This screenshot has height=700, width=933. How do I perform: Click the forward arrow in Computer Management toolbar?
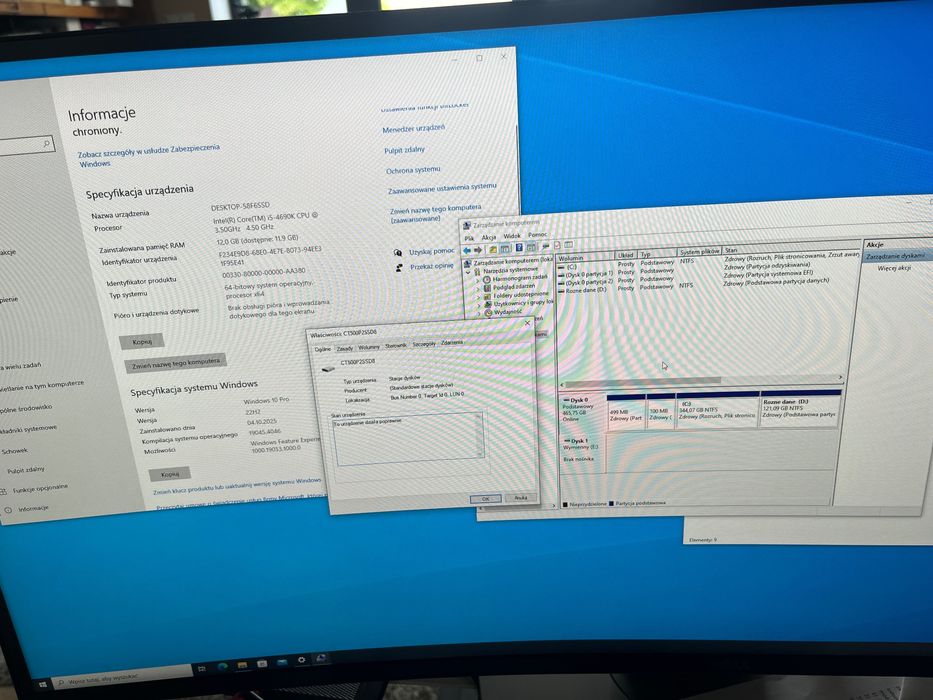point(478,250)
